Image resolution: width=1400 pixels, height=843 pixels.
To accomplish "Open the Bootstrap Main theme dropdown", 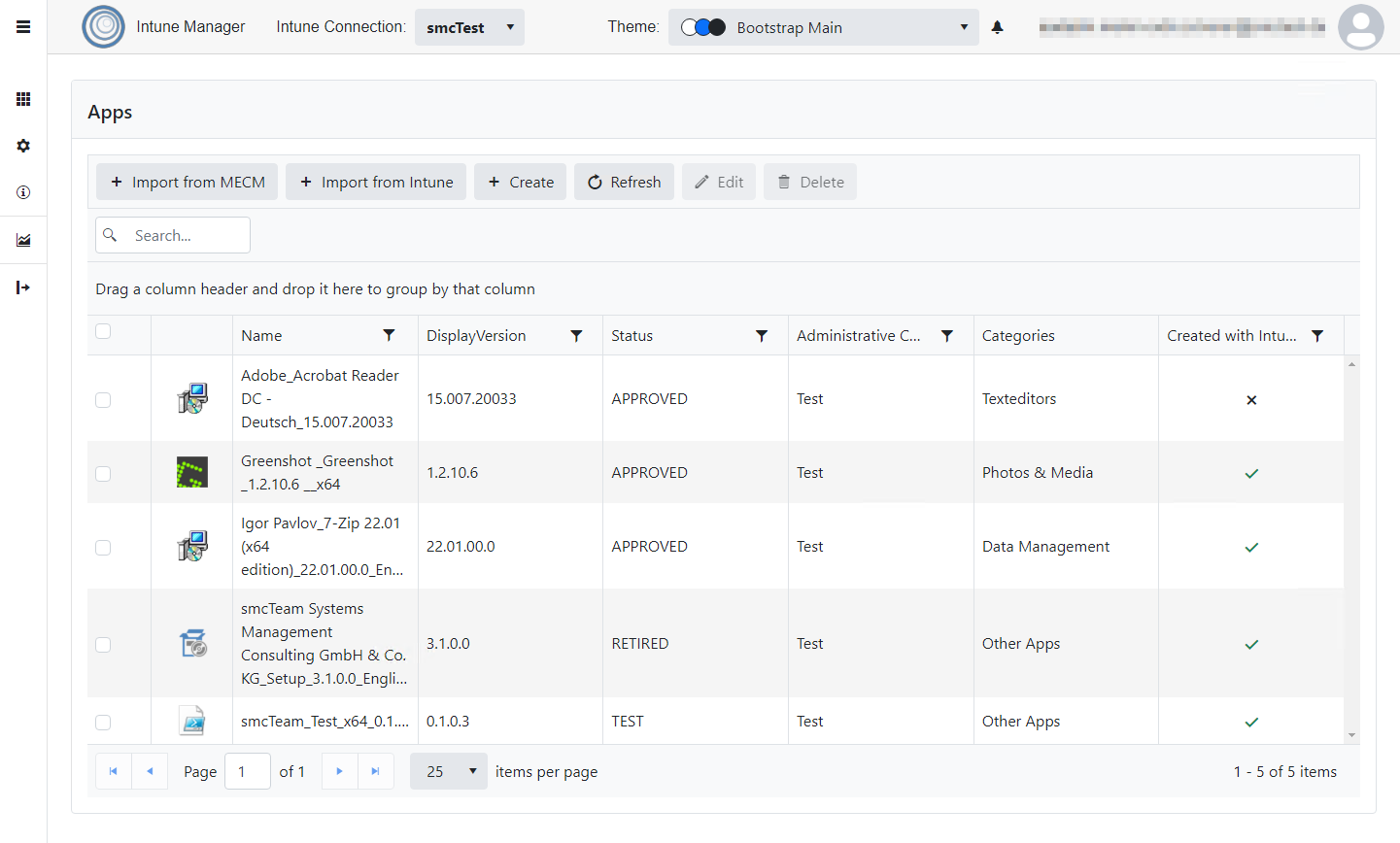I will click(x=824, y=27).
